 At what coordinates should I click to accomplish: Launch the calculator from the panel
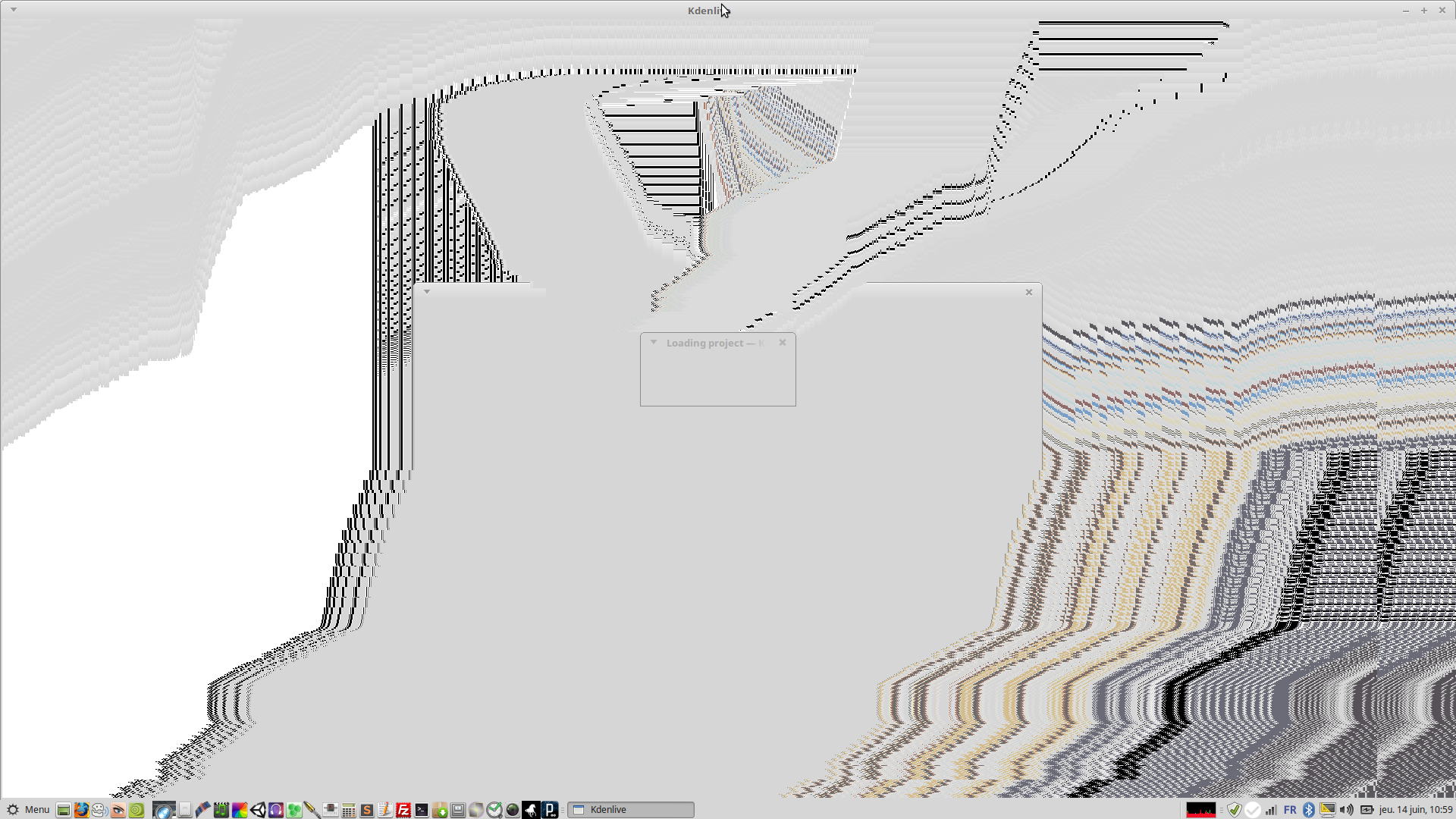point(349,810)
